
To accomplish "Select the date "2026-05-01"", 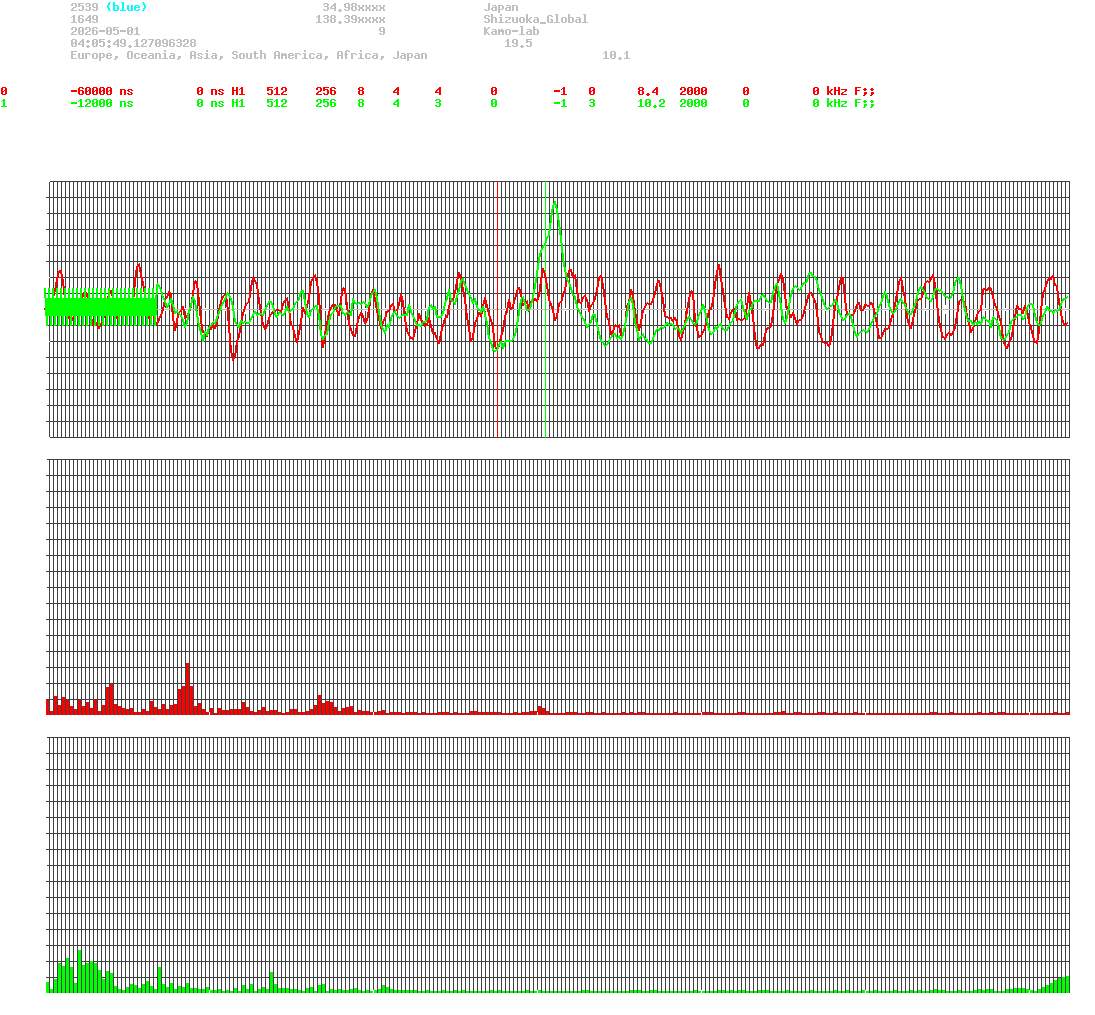I will click(x=105, y=31).
